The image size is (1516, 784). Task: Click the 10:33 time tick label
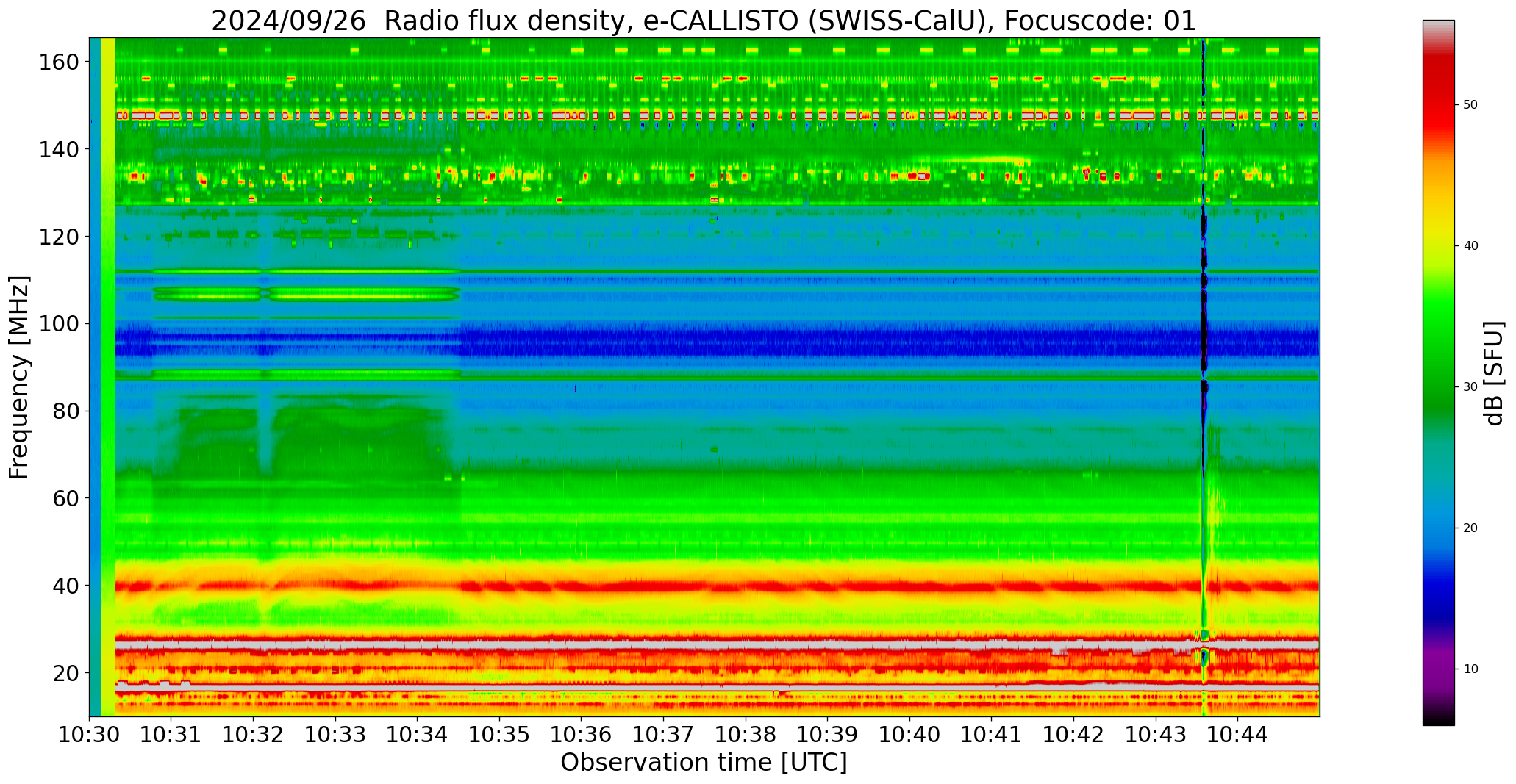coord(335,735)
